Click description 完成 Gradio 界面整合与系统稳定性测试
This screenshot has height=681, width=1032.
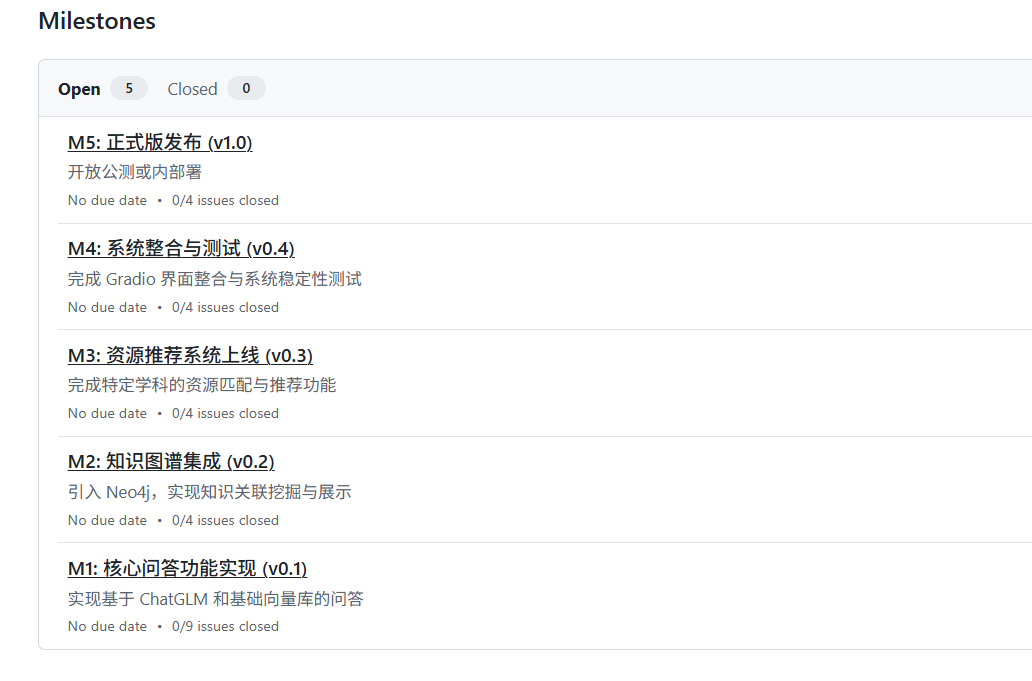(x=215, y=279)
